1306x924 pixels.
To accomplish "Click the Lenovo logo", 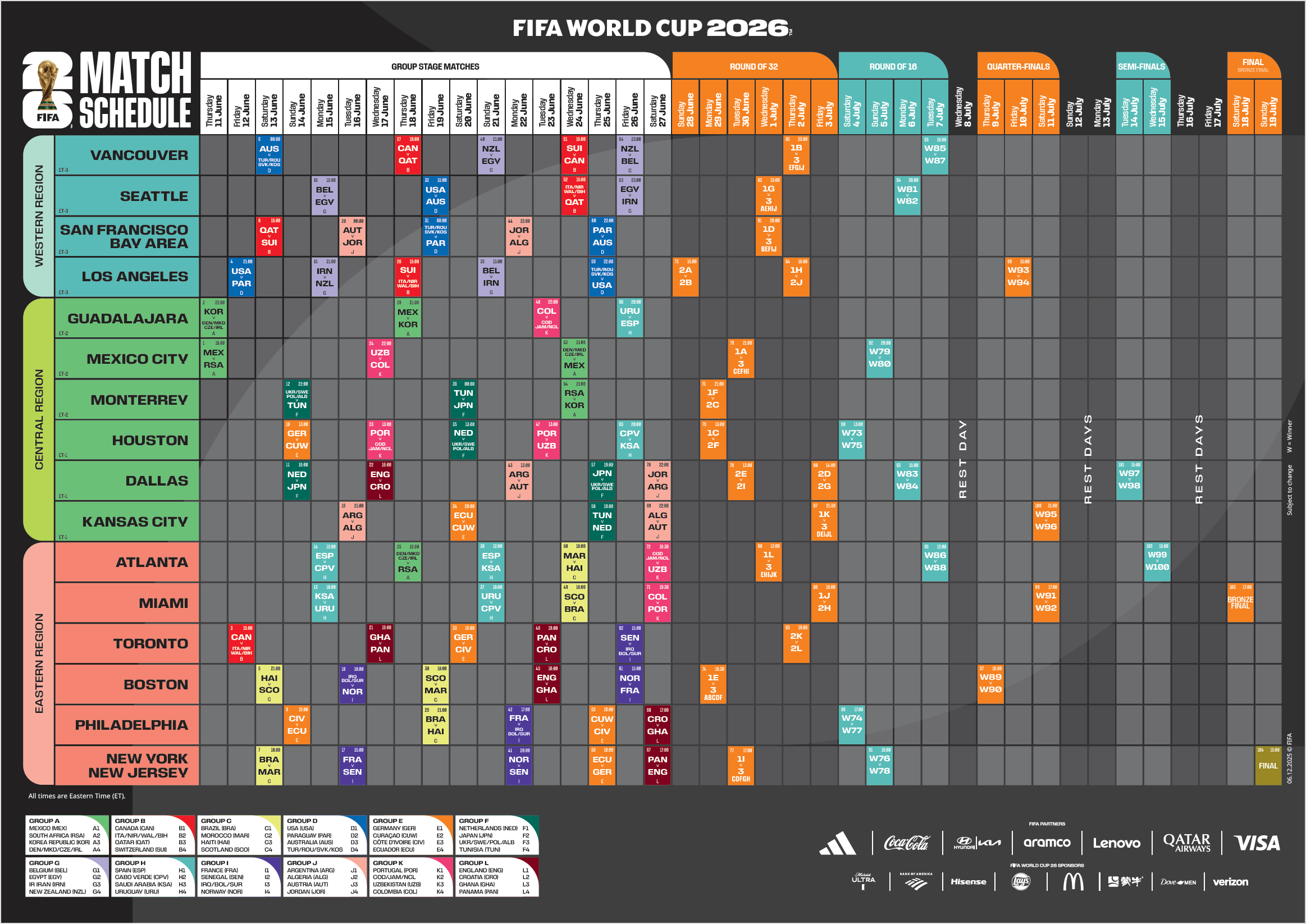I will coord(1117,843).
